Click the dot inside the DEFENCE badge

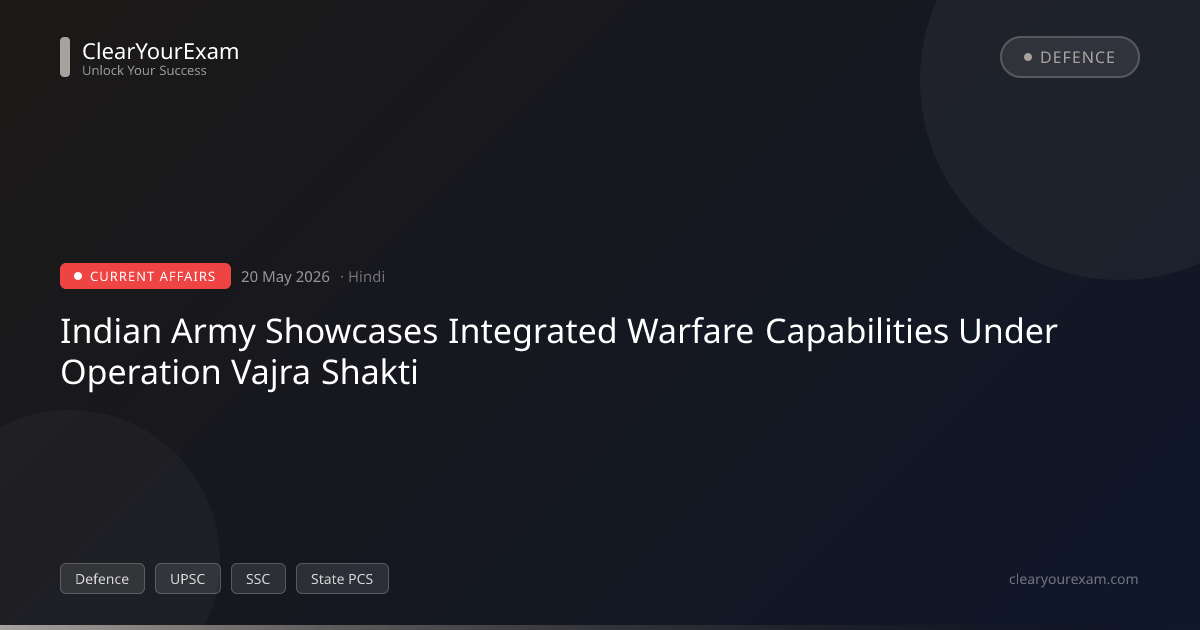click(1027, 57)
